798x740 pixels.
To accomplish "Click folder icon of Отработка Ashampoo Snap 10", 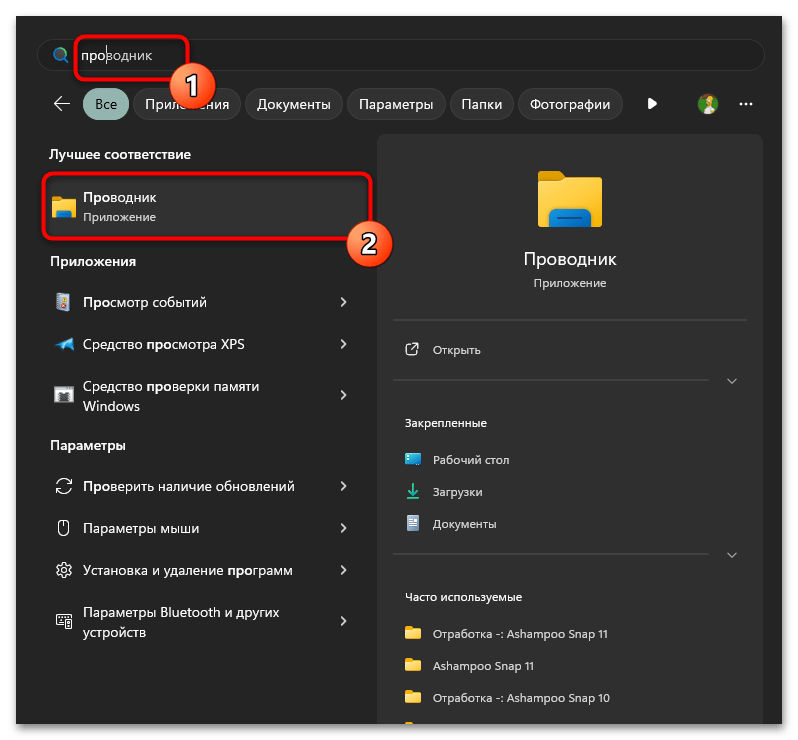I will [413, 697].
